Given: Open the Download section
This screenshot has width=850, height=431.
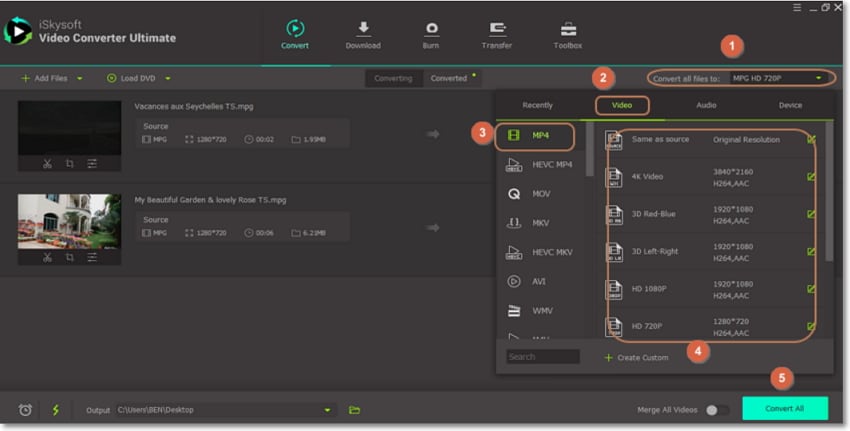Looking at the screenshot, I should pos(363,35).
